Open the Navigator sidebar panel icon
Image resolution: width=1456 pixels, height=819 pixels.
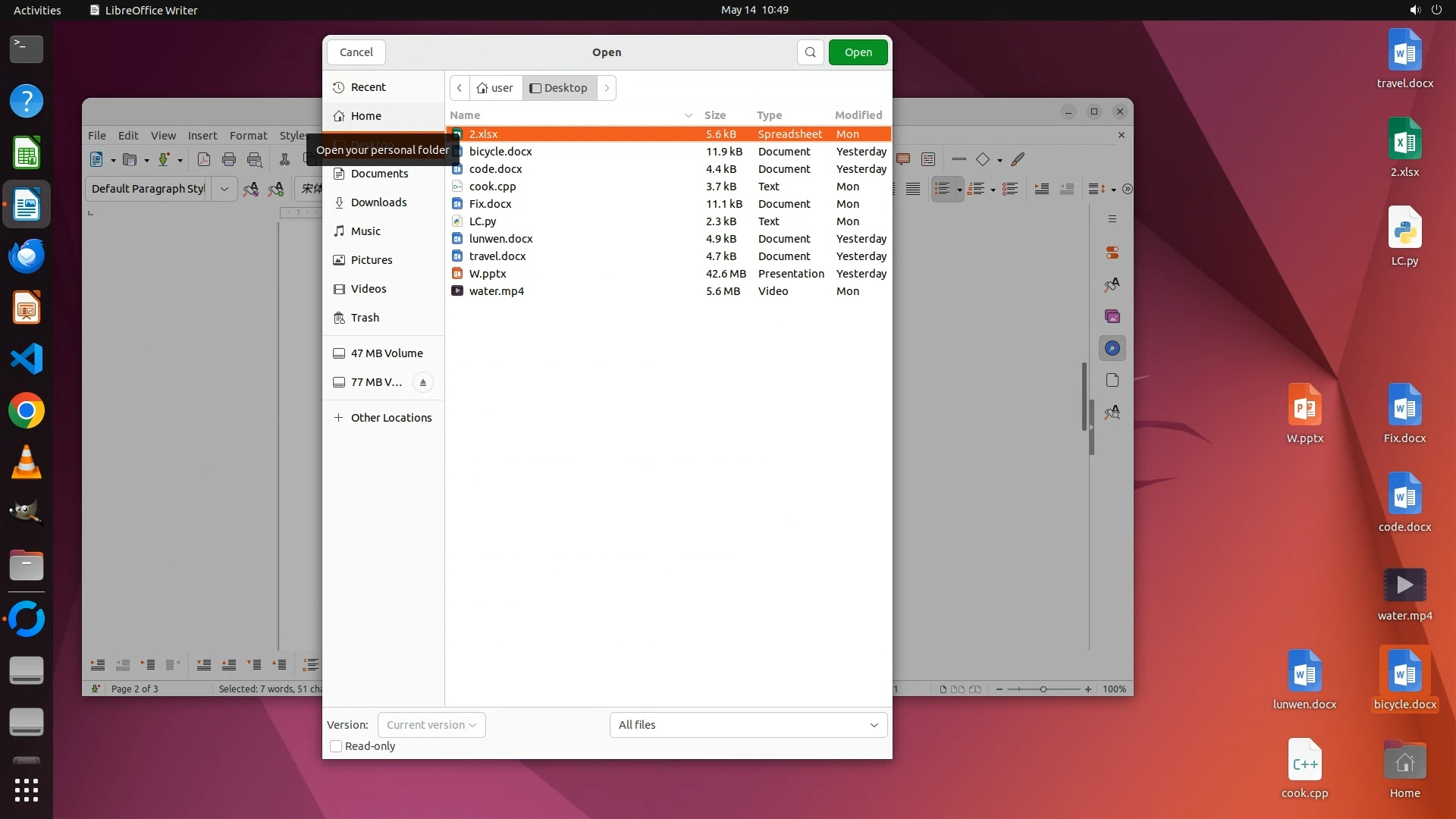tap(1112, 348)
